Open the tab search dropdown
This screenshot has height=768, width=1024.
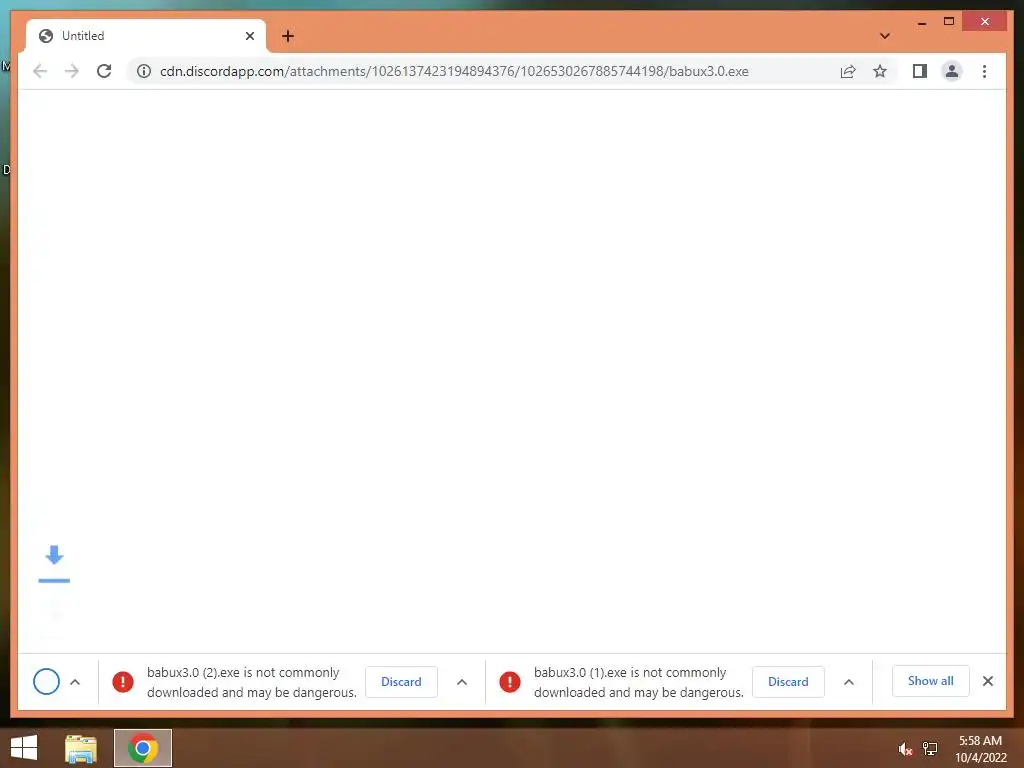point(885,36)
